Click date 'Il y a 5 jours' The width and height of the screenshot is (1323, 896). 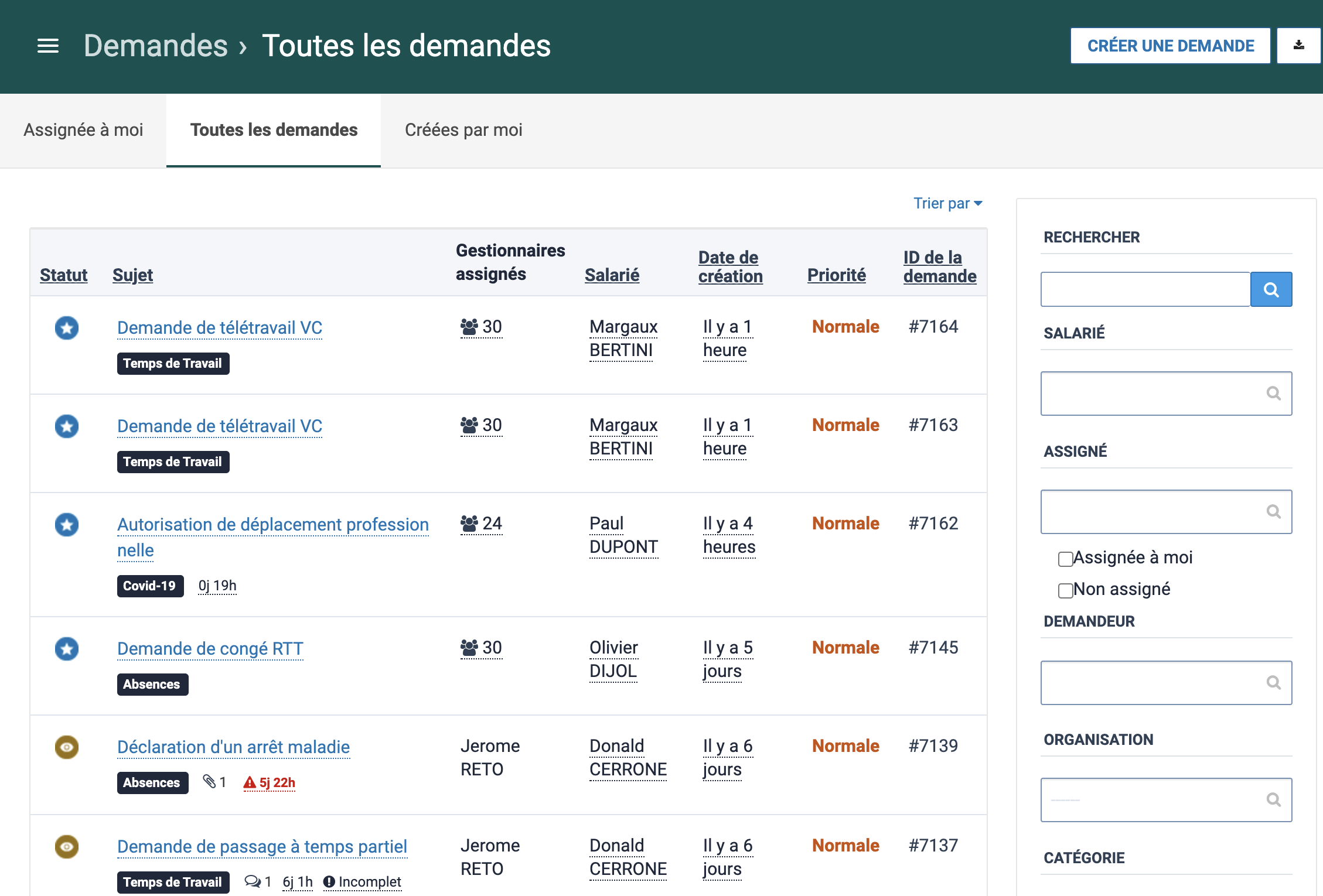(x=728, y=659)
